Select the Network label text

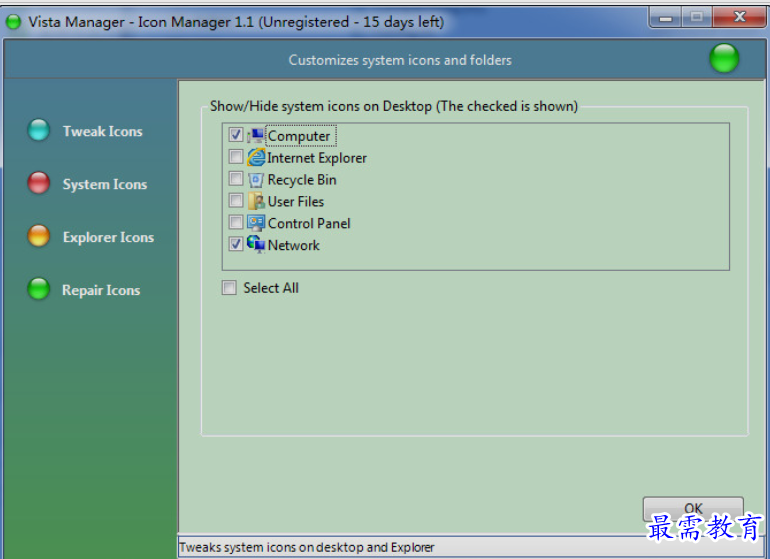tap(294, 245)
